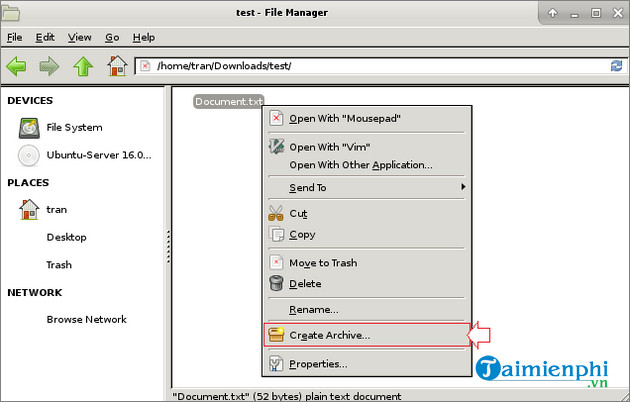The width and height of the screenshot is (630, 402).
Task: Choose Delete from context menu
Action: (367, 284)
